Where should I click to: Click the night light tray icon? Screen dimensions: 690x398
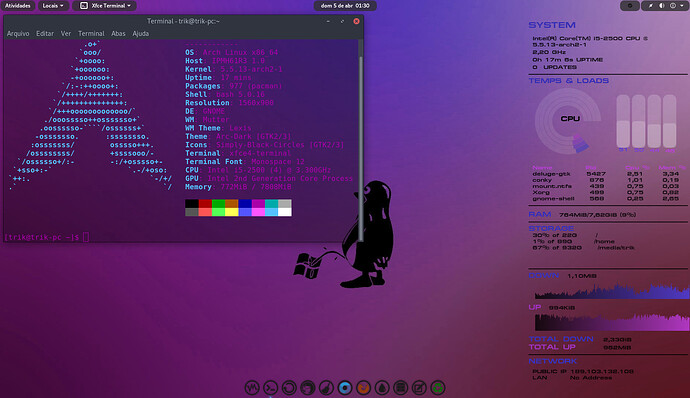[650, 6]
